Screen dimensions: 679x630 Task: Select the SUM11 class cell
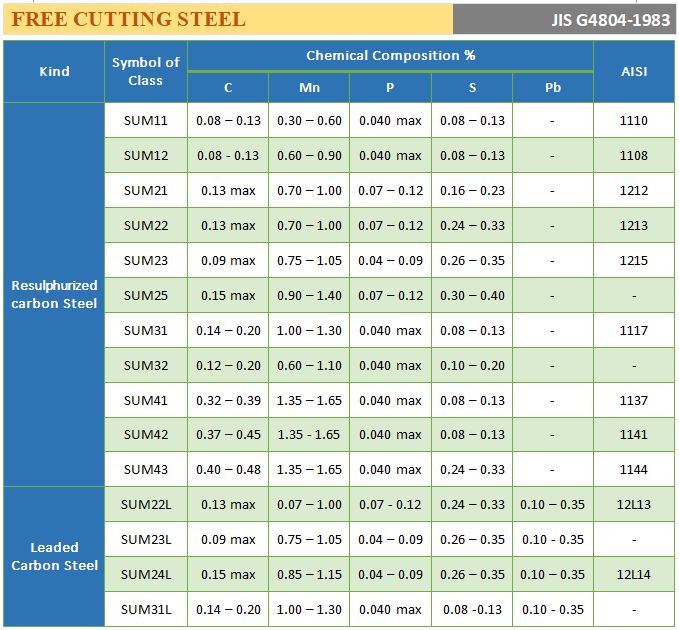point(146,120)
